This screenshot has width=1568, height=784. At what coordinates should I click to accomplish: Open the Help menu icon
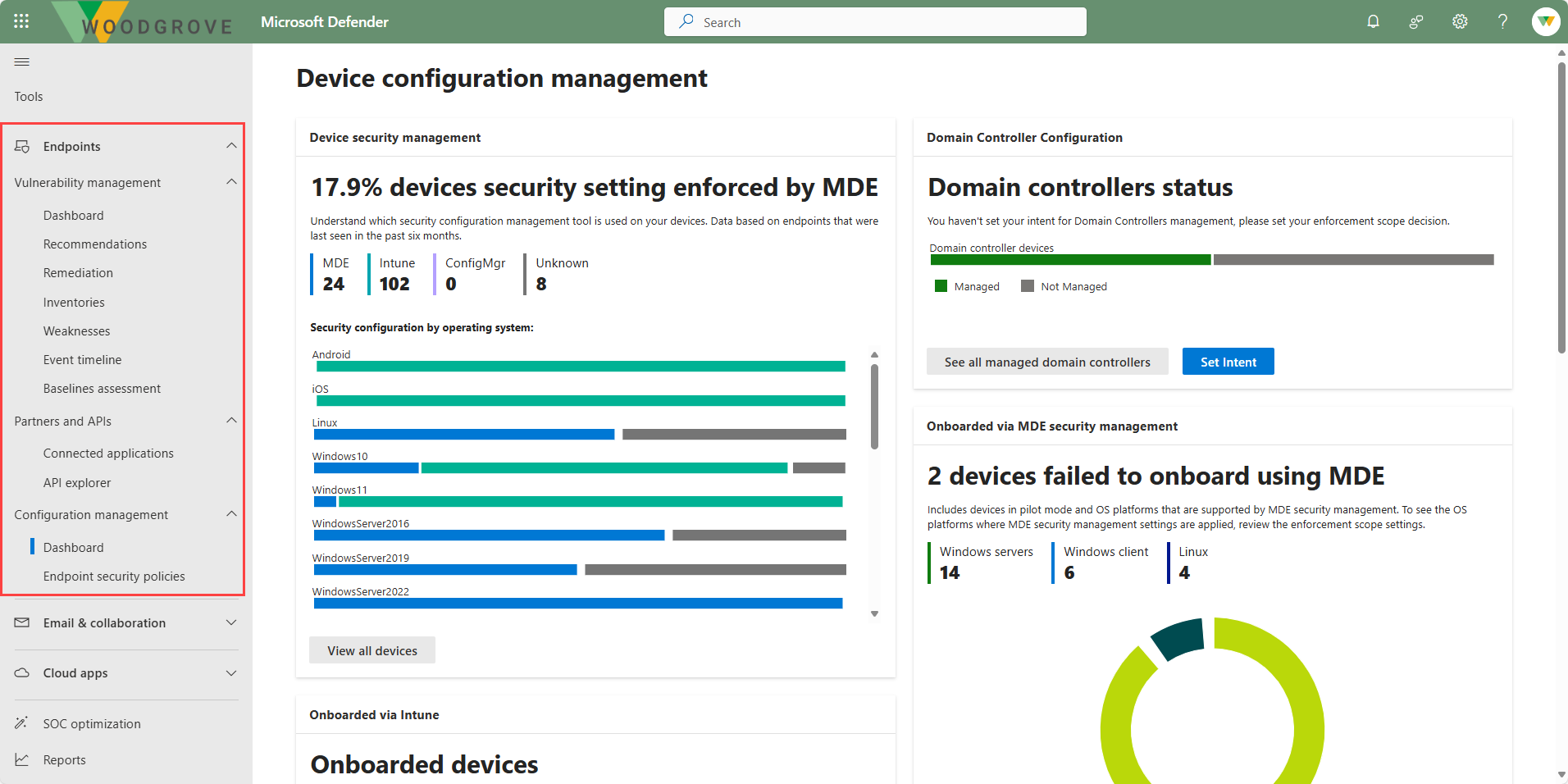click(x=1502, y=21)
